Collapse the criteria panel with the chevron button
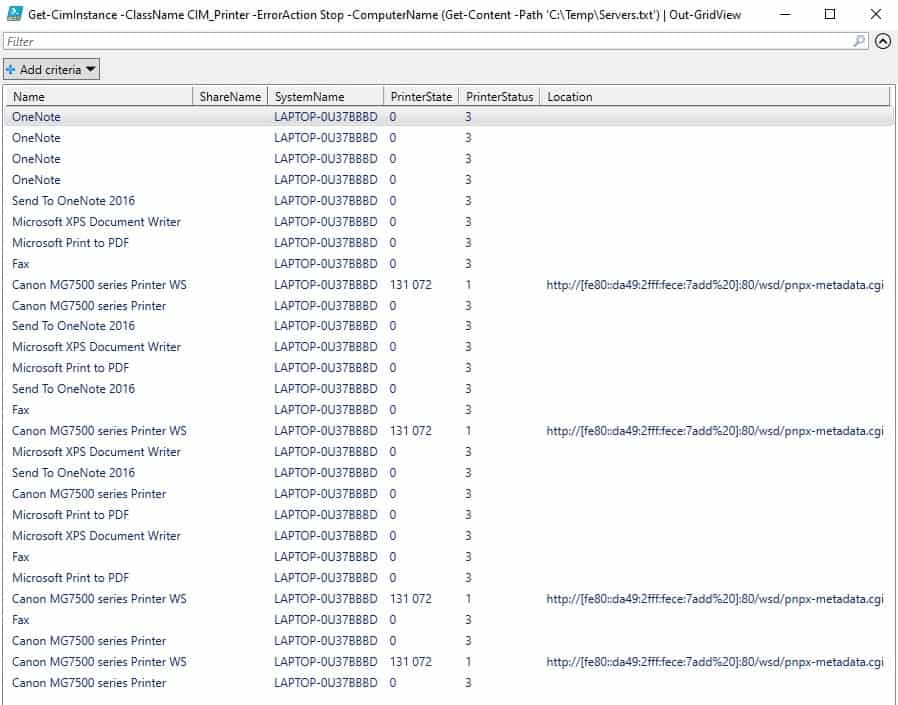898x705 pixels. (x=883, y=41)
